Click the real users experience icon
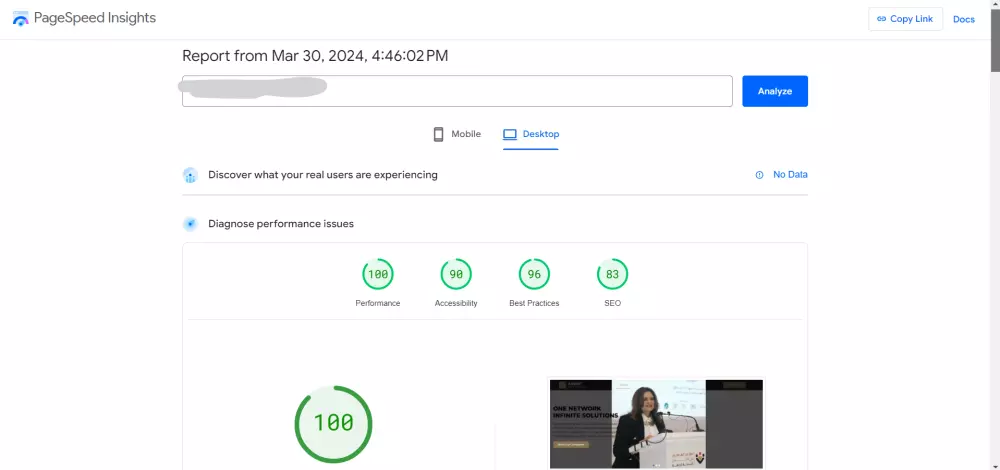 tap(190, 175)
